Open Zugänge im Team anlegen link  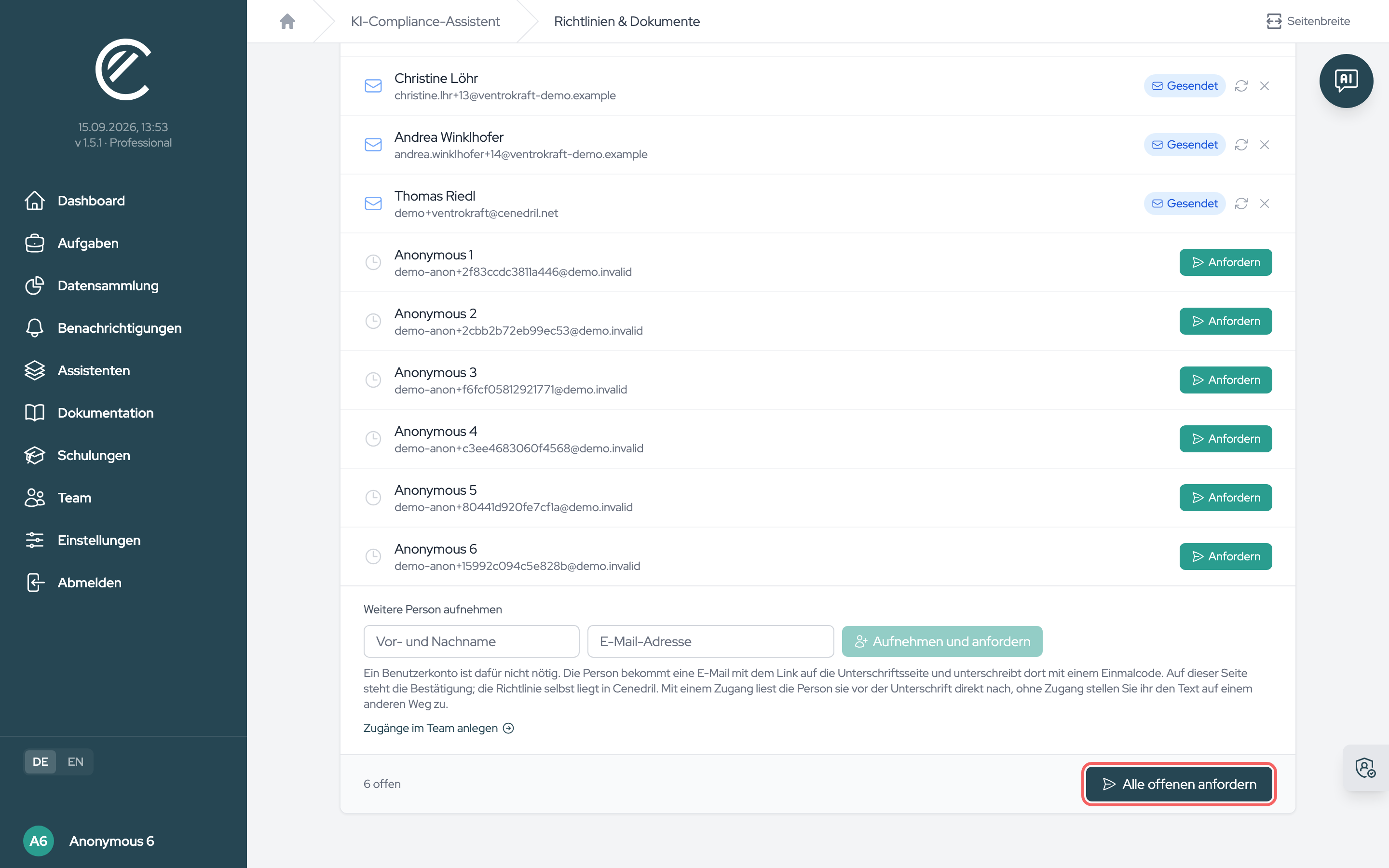coord(438,728)
